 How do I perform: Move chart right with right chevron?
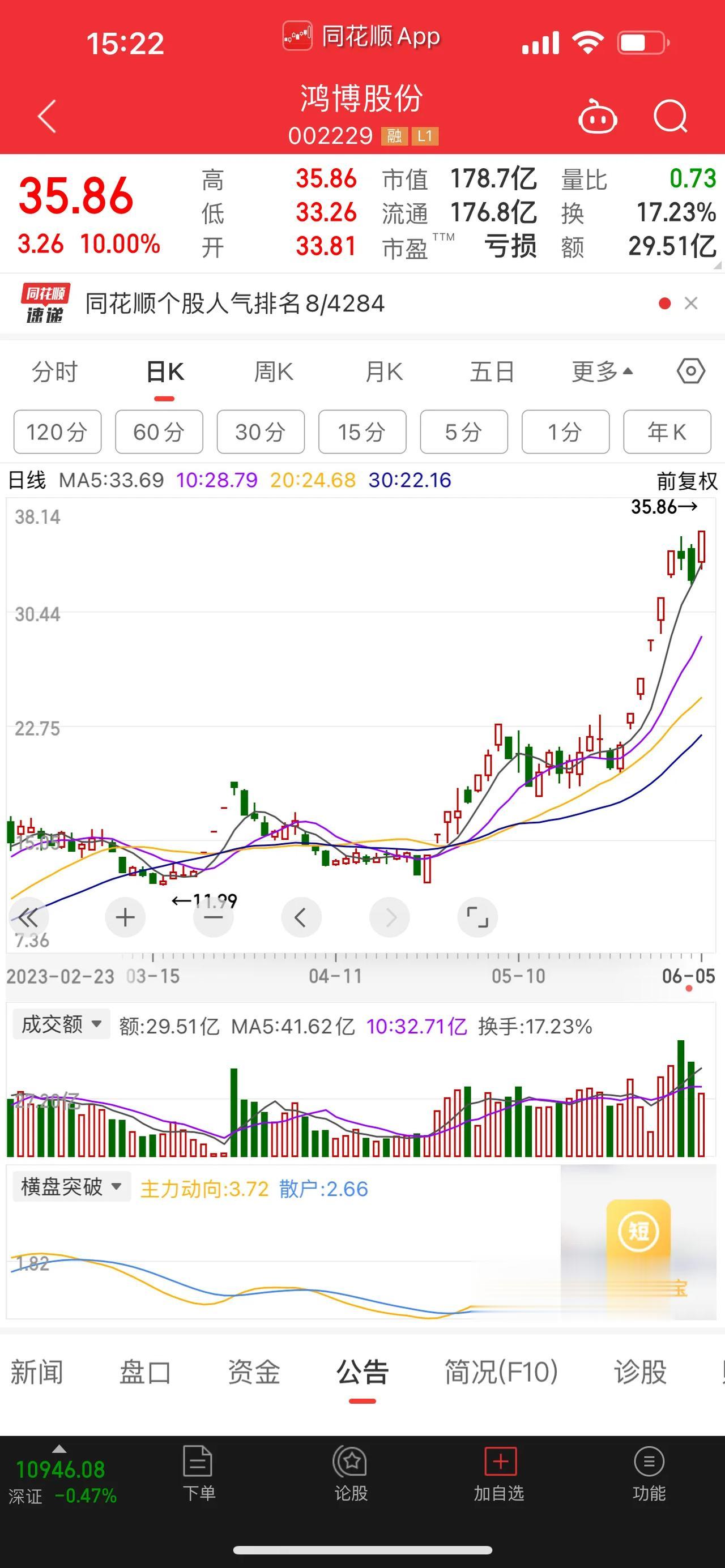point(390,917)
